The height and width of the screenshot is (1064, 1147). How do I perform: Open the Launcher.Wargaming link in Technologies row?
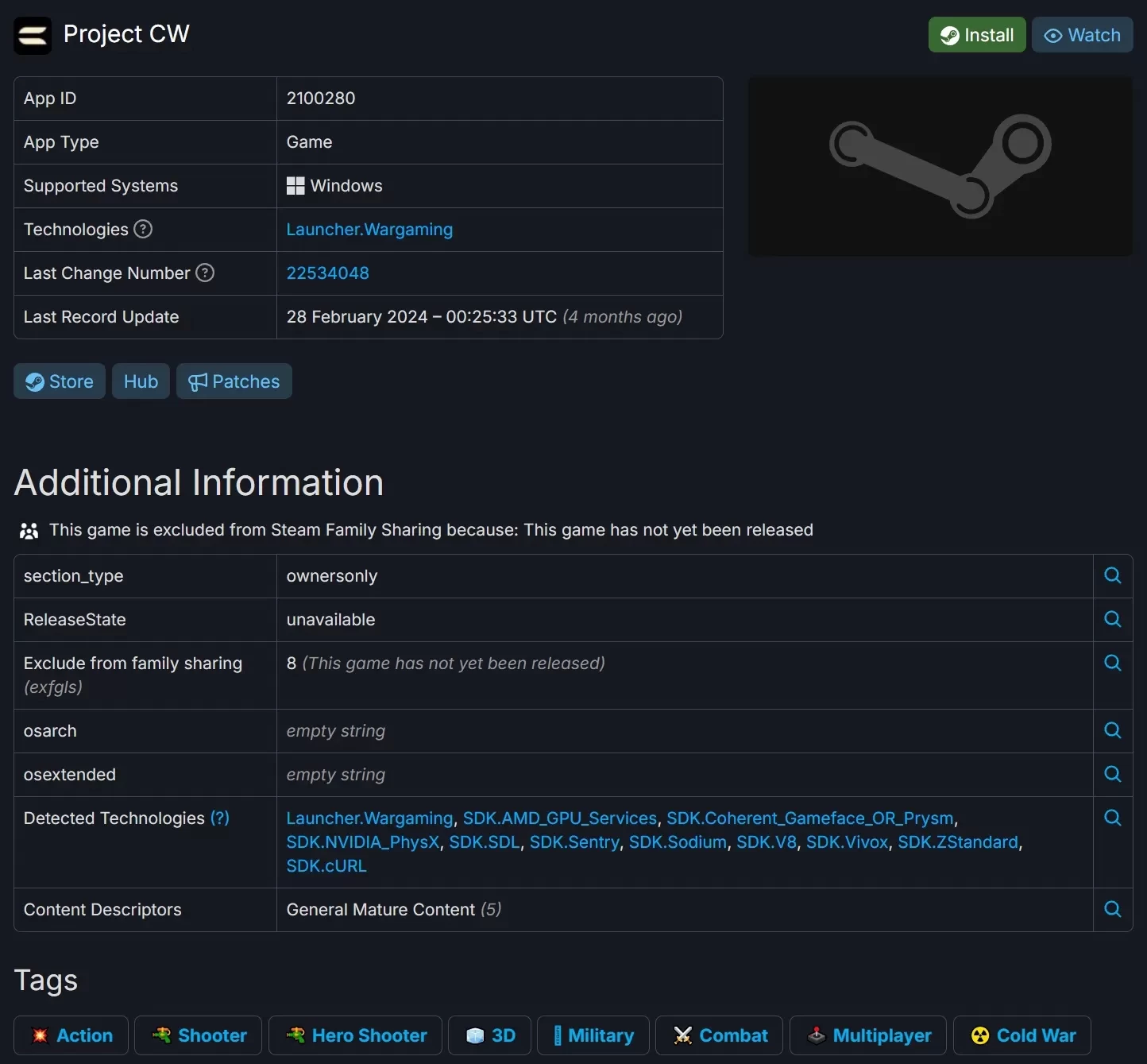pos(369,230)
